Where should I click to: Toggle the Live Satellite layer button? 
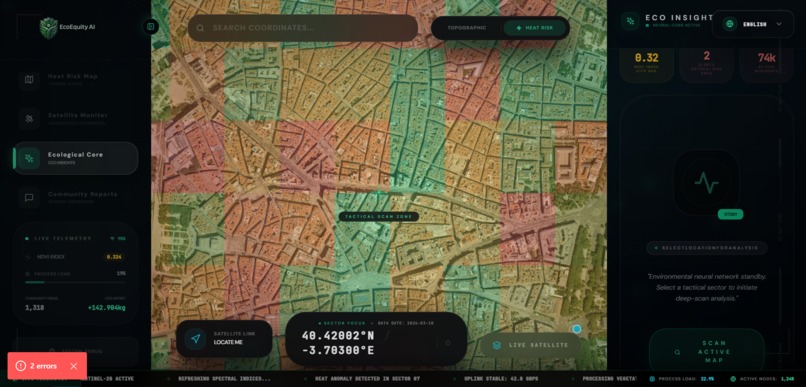[x=530, y=345]
